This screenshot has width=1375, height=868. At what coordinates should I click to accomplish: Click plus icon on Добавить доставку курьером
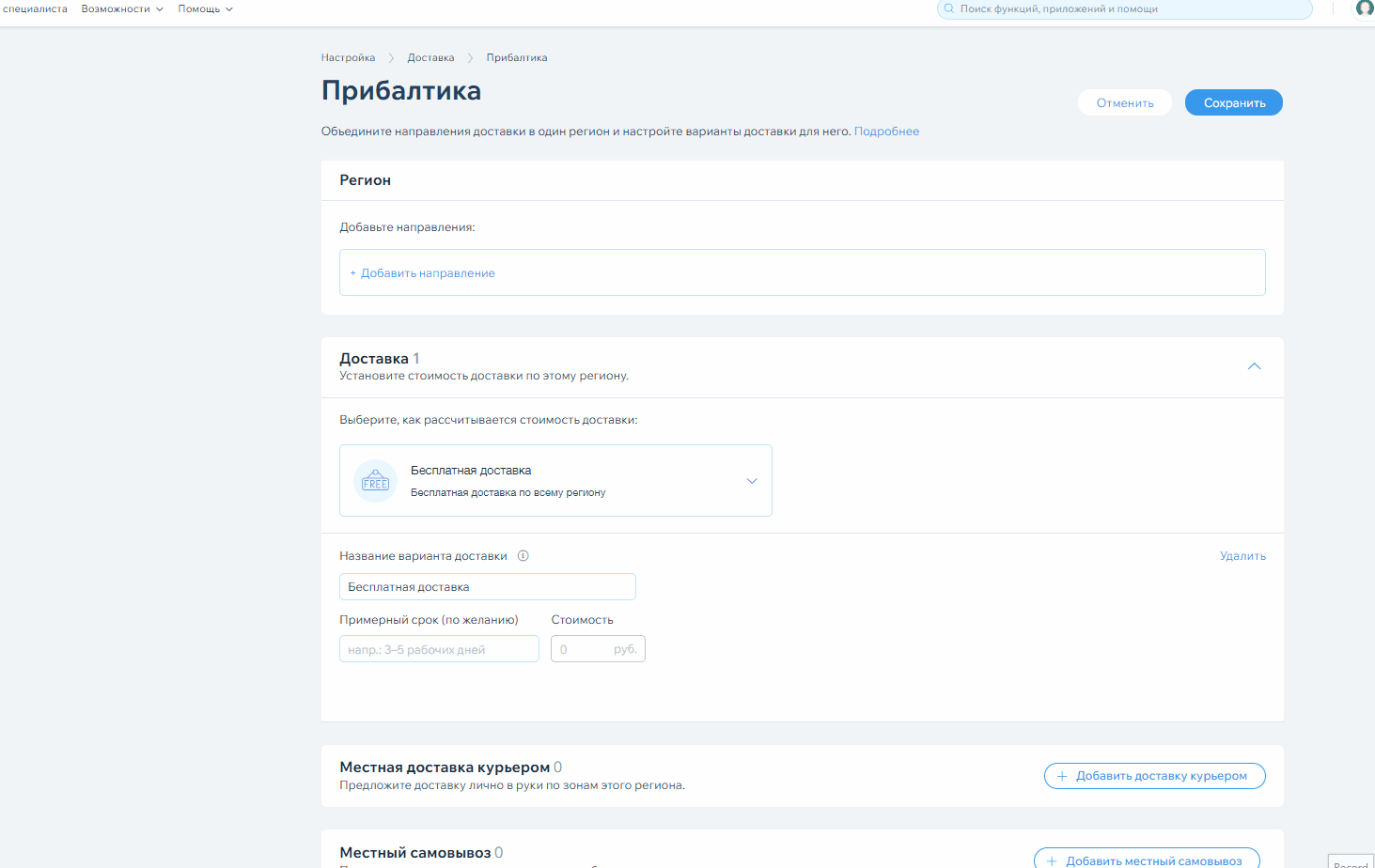tap(1062, 776)
